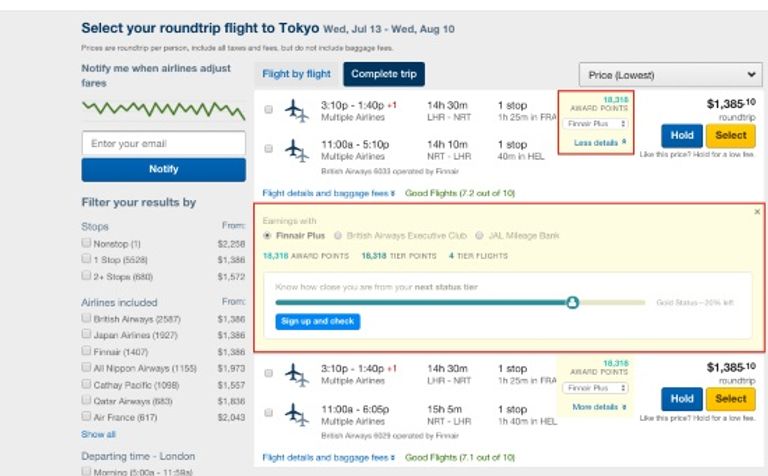The width and height of the screenshot is (768, 476).
Task: Tick the Qatar Airways filter checkbox
Action: tap(87, 400)
